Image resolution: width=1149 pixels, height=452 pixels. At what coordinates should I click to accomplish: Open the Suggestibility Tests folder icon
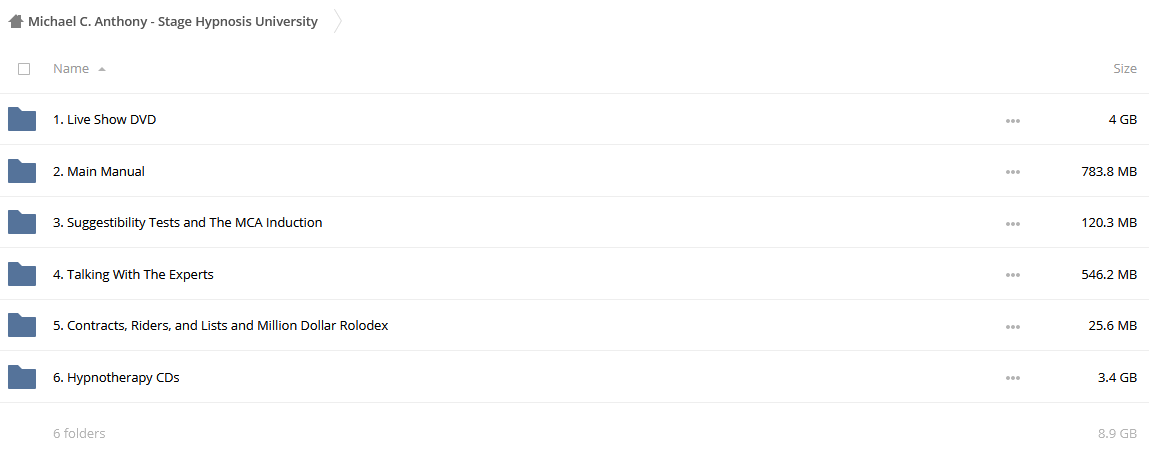[22, 223]
